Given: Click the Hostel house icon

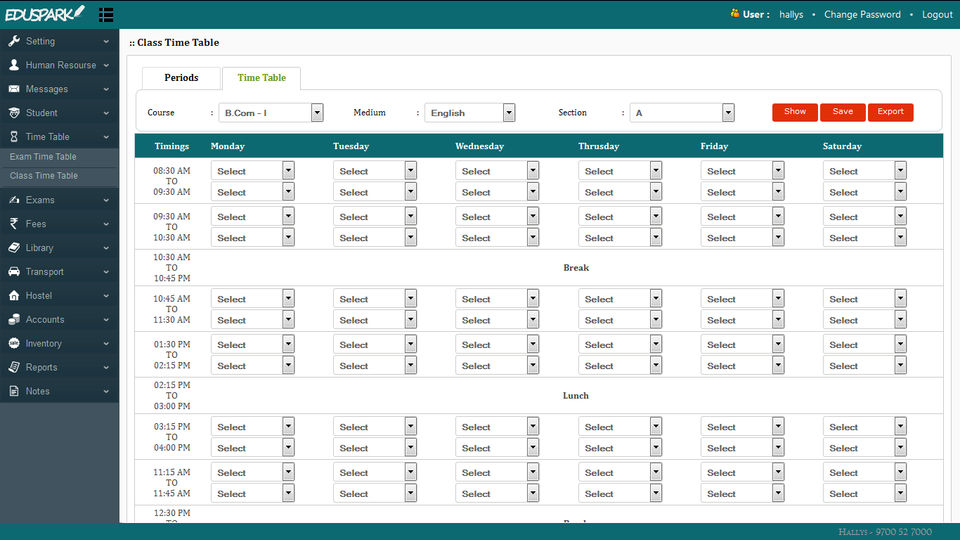Looking at the screenshot, I should tap(13, 295).
